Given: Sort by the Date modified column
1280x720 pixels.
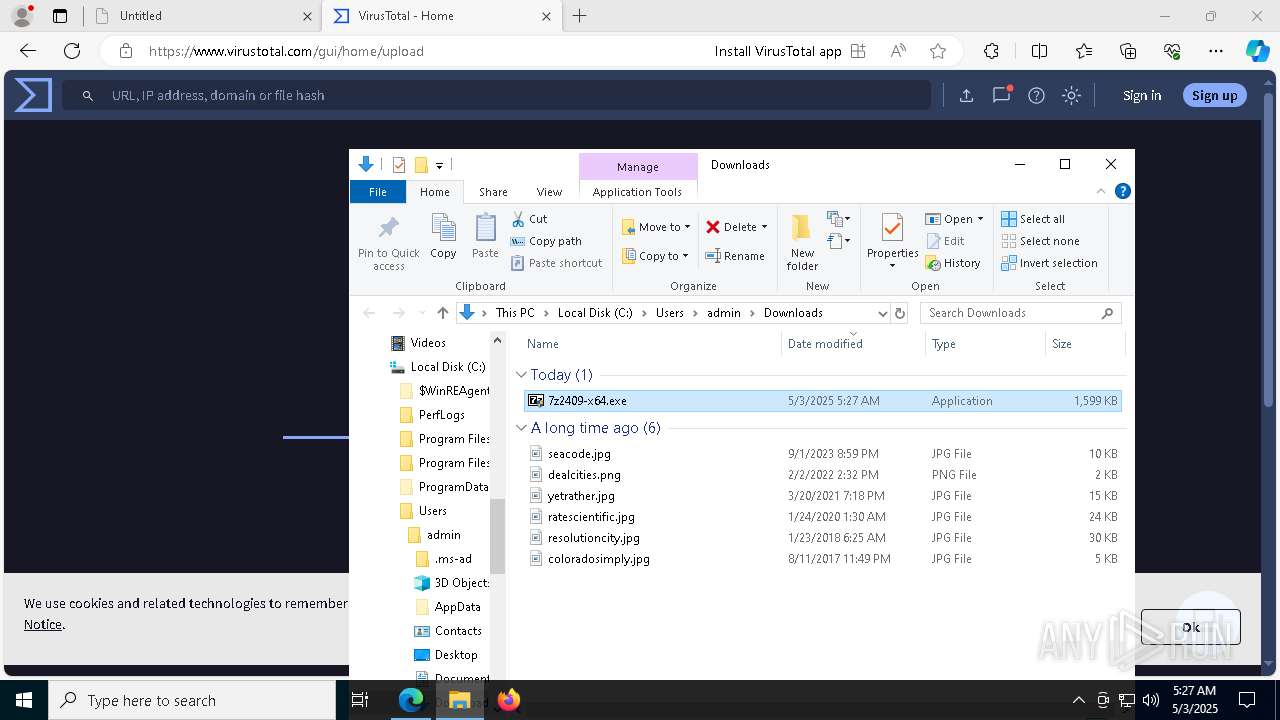Looking at the screenshot, I should tap(825, 344).
